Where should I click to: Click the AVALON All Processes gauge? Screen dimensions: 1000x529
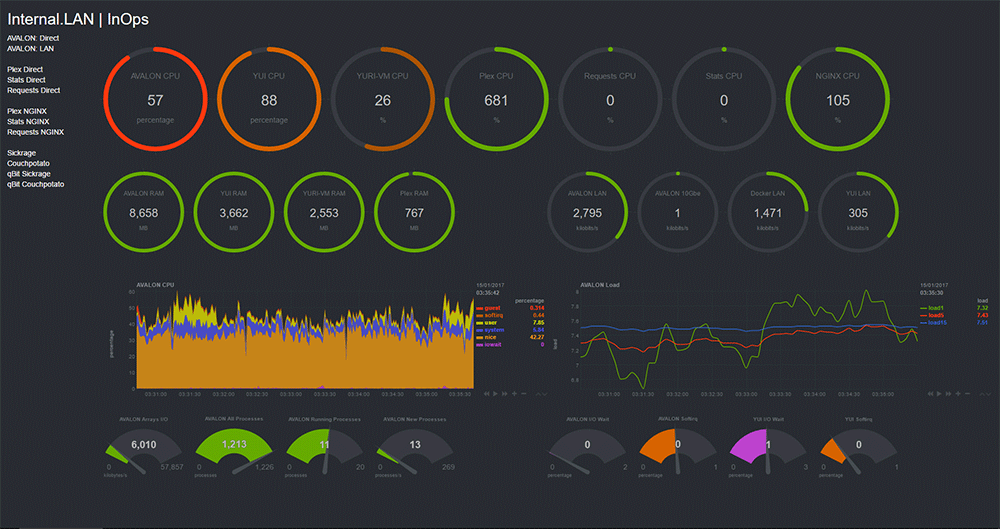pyautogui.click(x=234, y=448)
